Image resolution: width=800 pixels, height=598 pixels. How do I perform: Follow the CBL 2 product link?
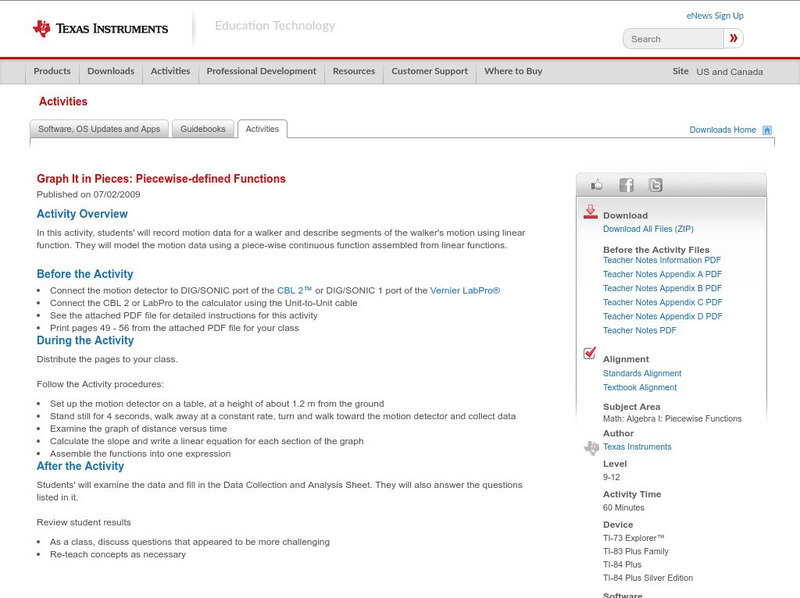tap(294, 290)
